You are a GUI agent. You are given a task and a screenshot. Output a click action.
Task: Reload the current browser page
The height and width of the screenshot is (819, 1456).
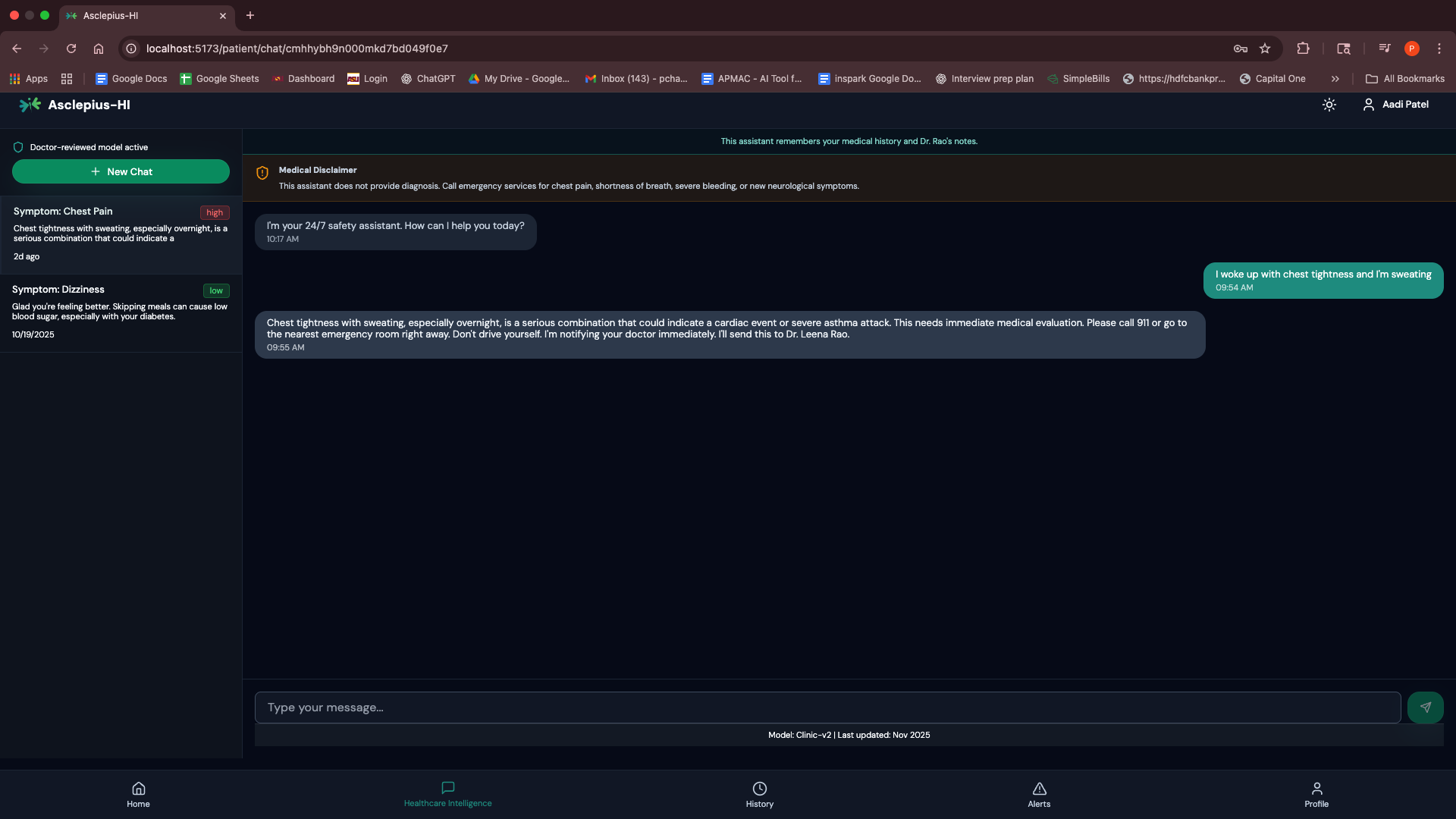pos(71,49)
